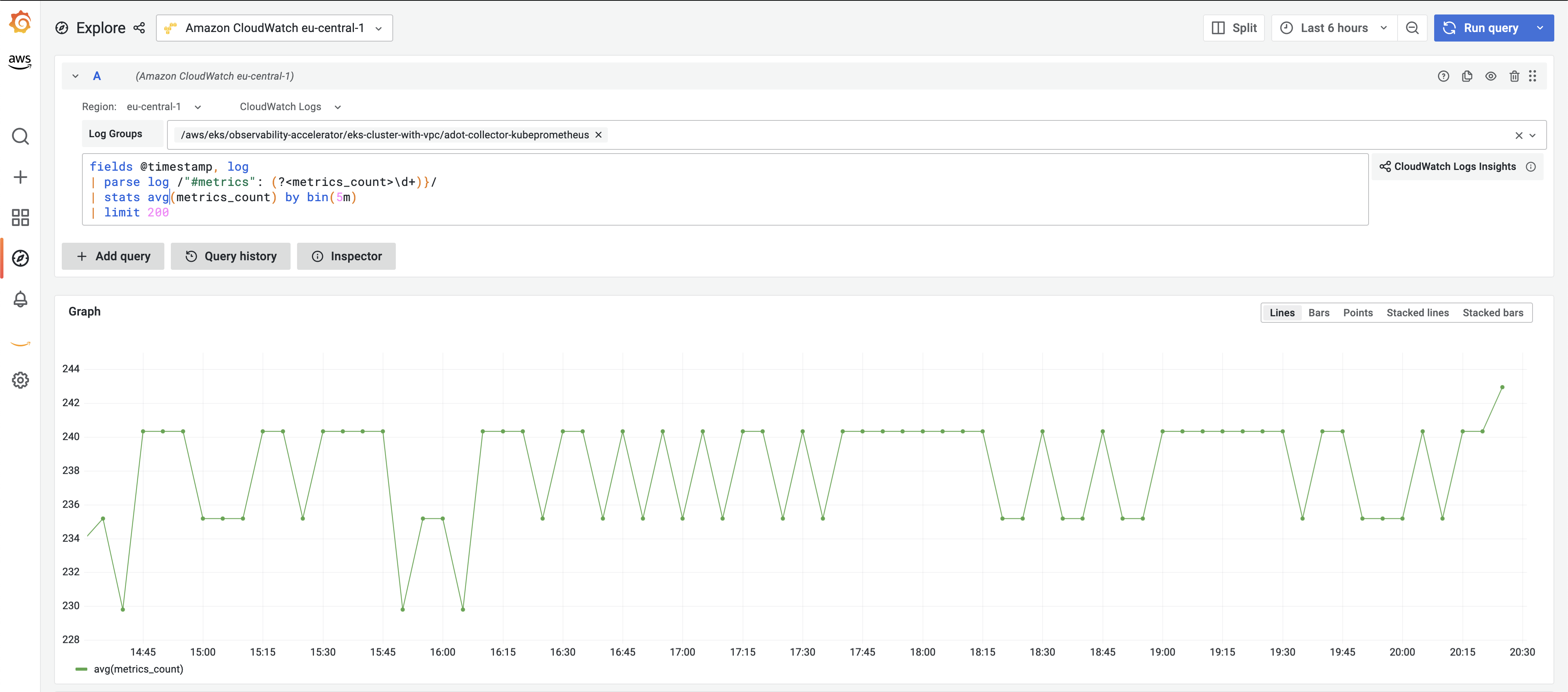Toggle visibility of query A eye icon
1568x692 pixels.
1491,76
